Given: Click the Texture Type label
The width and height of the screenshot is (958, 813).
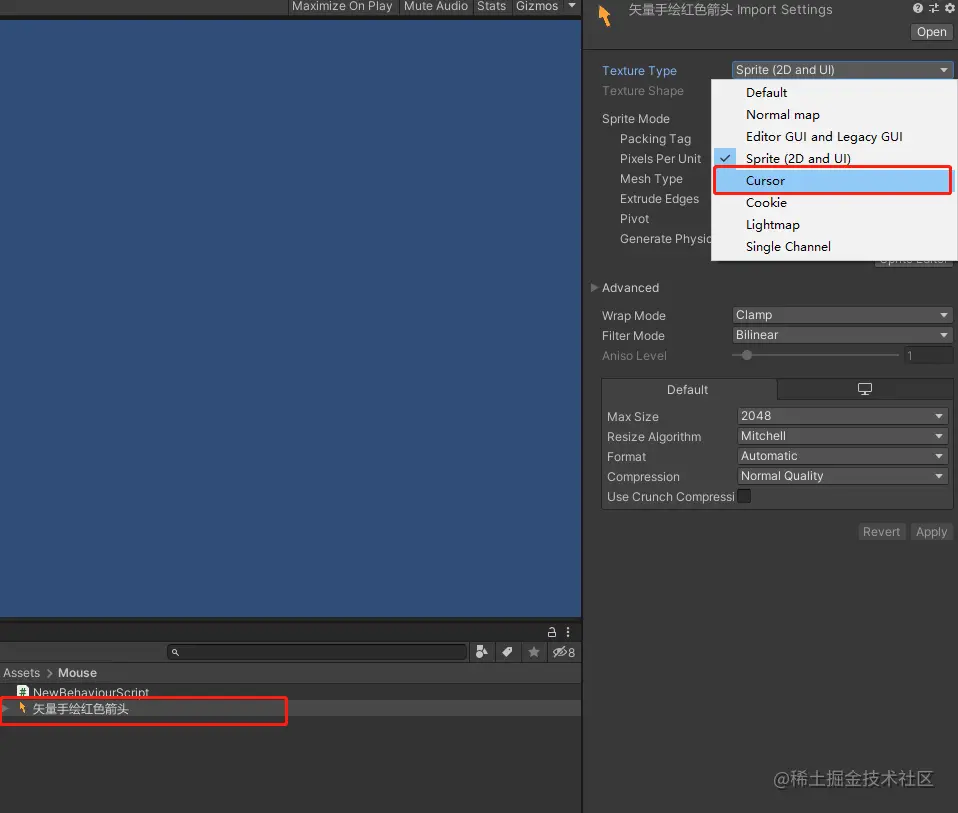Looking at the screenshot, I should (639, 70).
